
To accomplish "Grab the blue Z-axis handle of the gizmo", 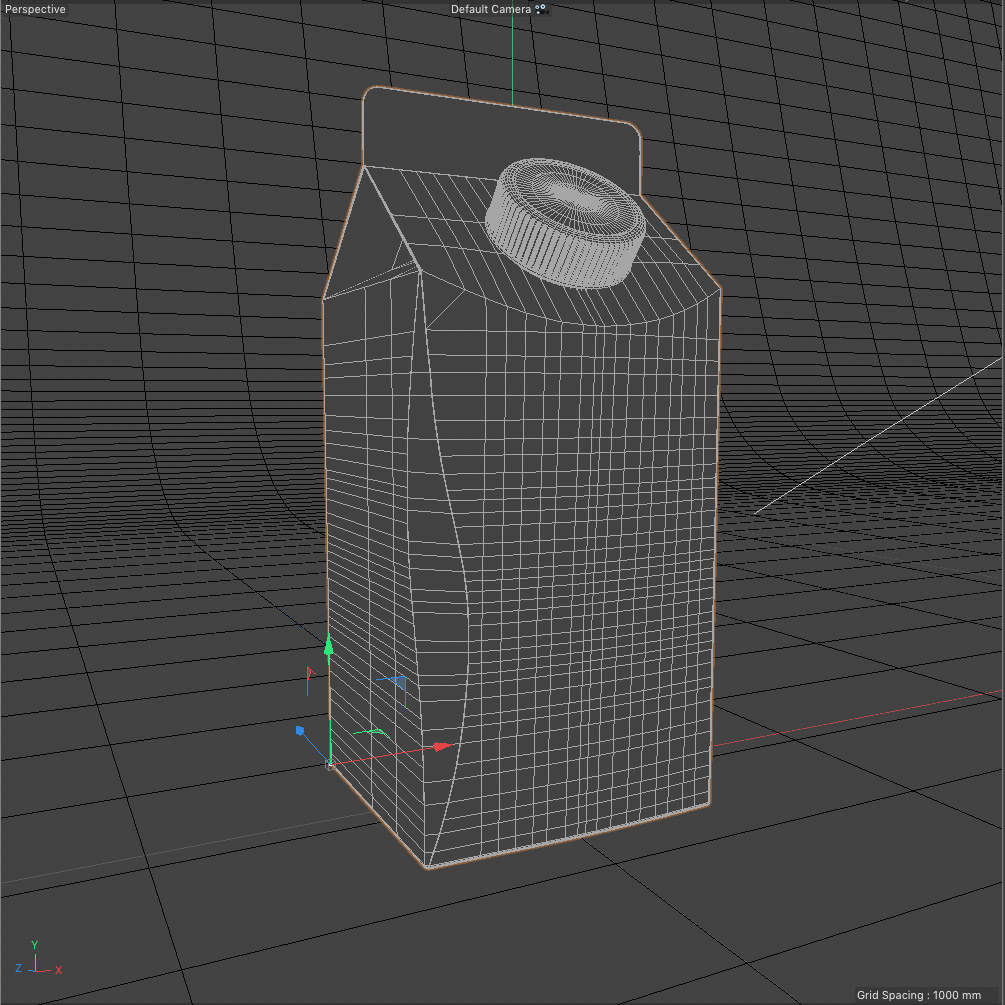I will tap(299, 730).
